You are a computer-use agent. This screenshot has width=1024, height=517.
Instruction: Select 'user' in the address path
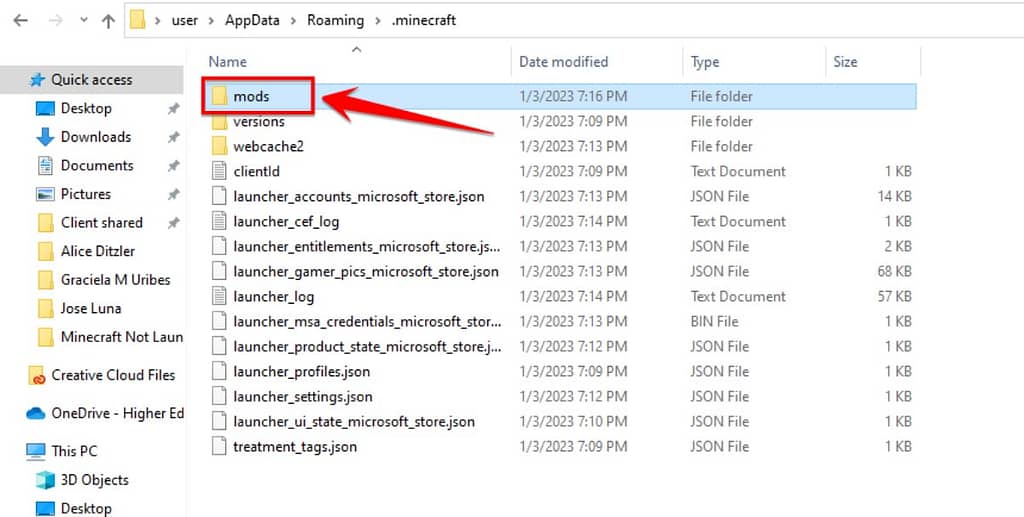(184, 20)
